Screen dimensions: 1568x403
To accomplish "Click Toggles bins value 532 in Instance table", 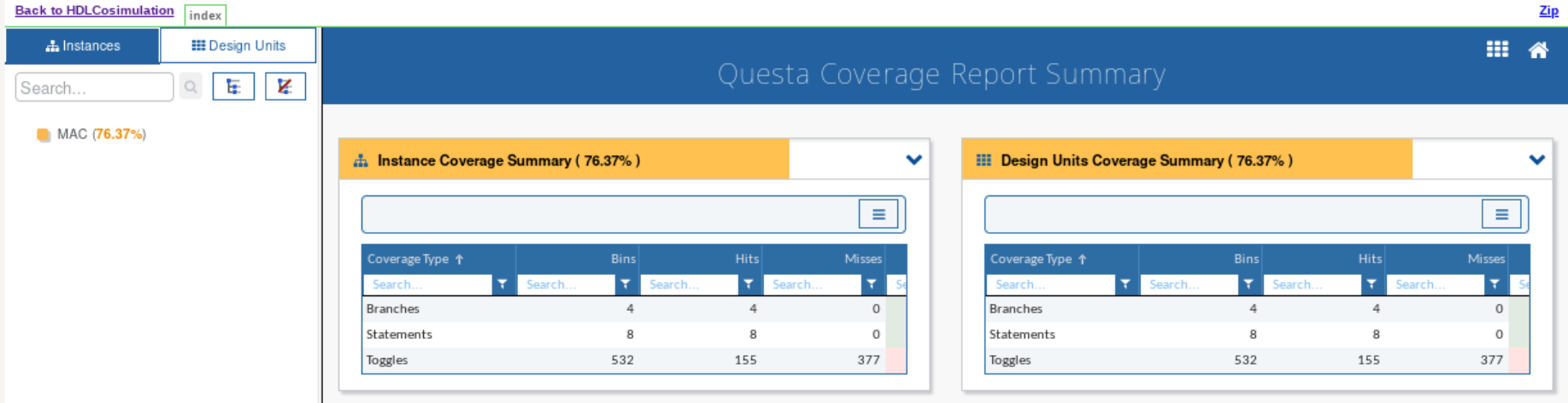I will point(622,360).
